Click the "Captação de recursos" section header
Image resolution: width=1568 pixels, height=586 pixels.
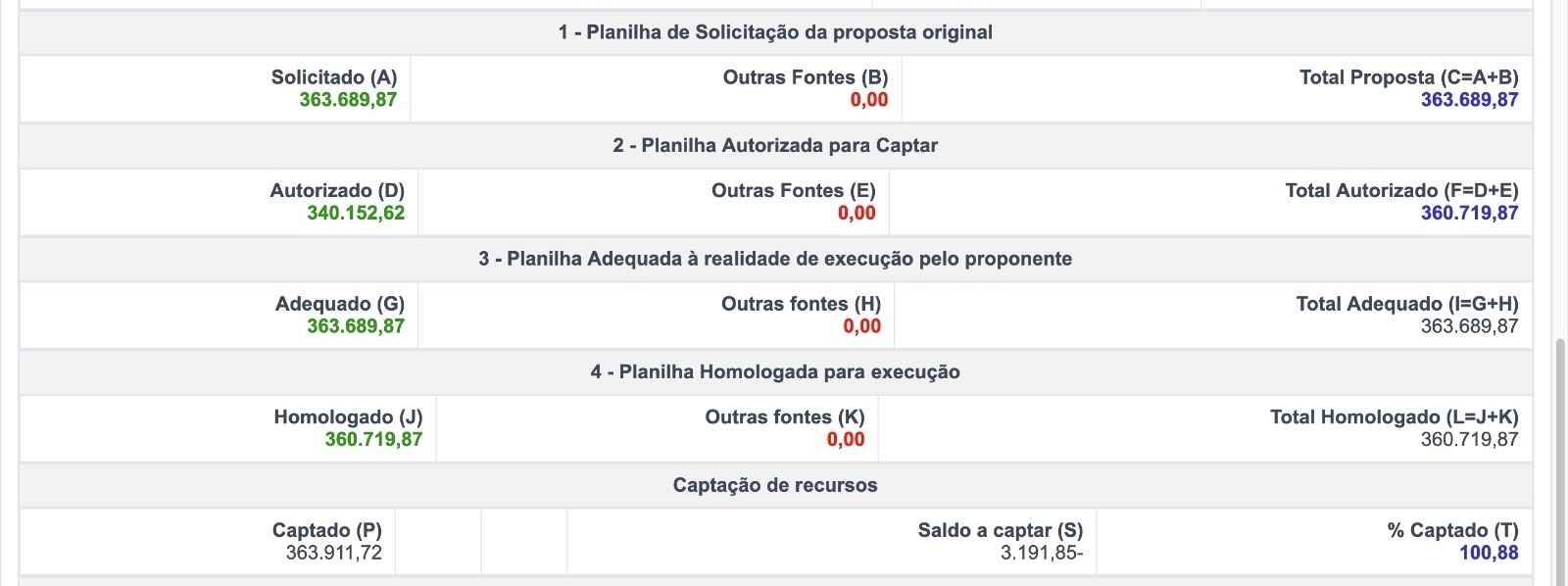click(775, 486)
